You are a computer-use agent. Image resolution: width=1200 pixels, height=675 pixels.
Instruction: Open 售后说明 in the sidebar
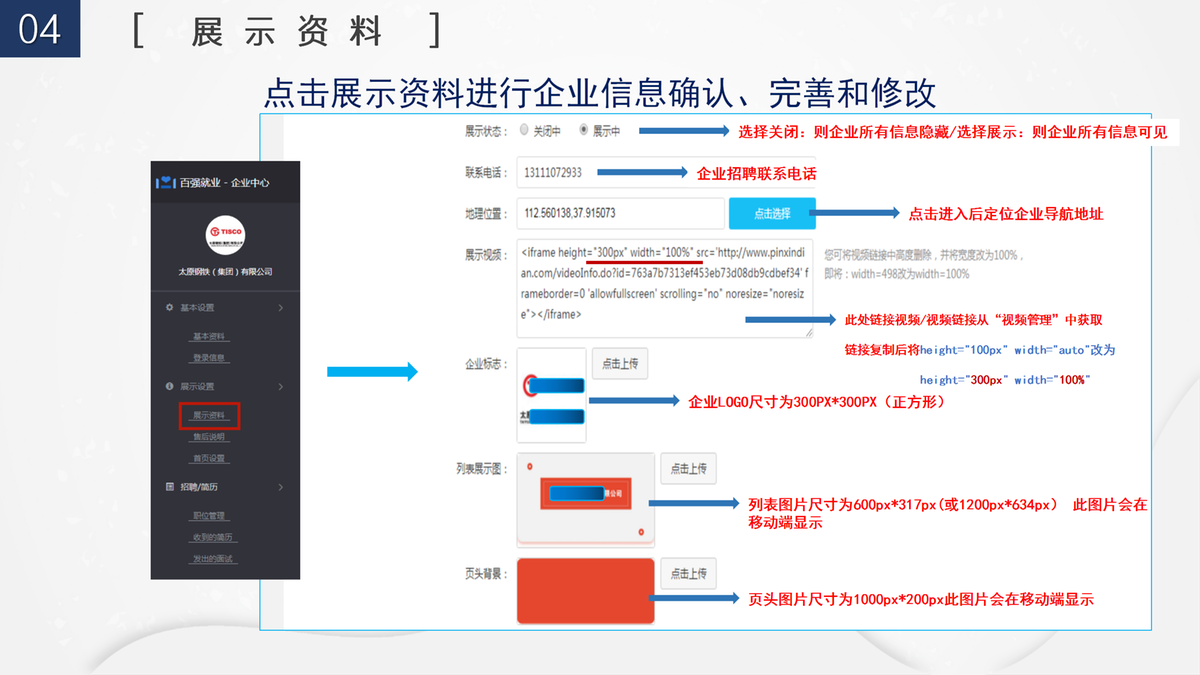(209, 437)
